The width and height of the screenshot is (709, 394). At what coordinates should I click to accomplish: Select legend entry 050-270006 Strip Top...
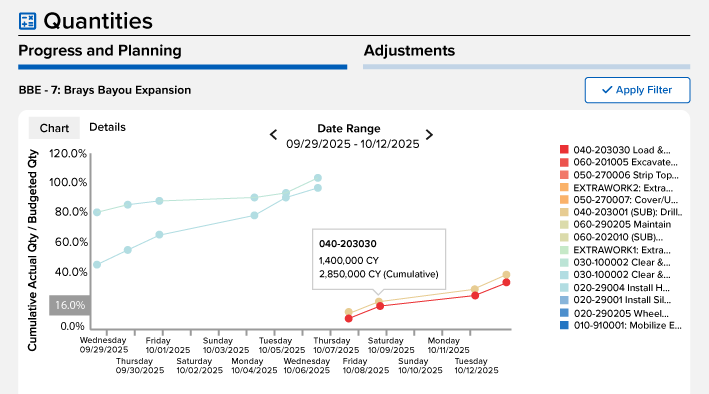click(x=626, y=175)
